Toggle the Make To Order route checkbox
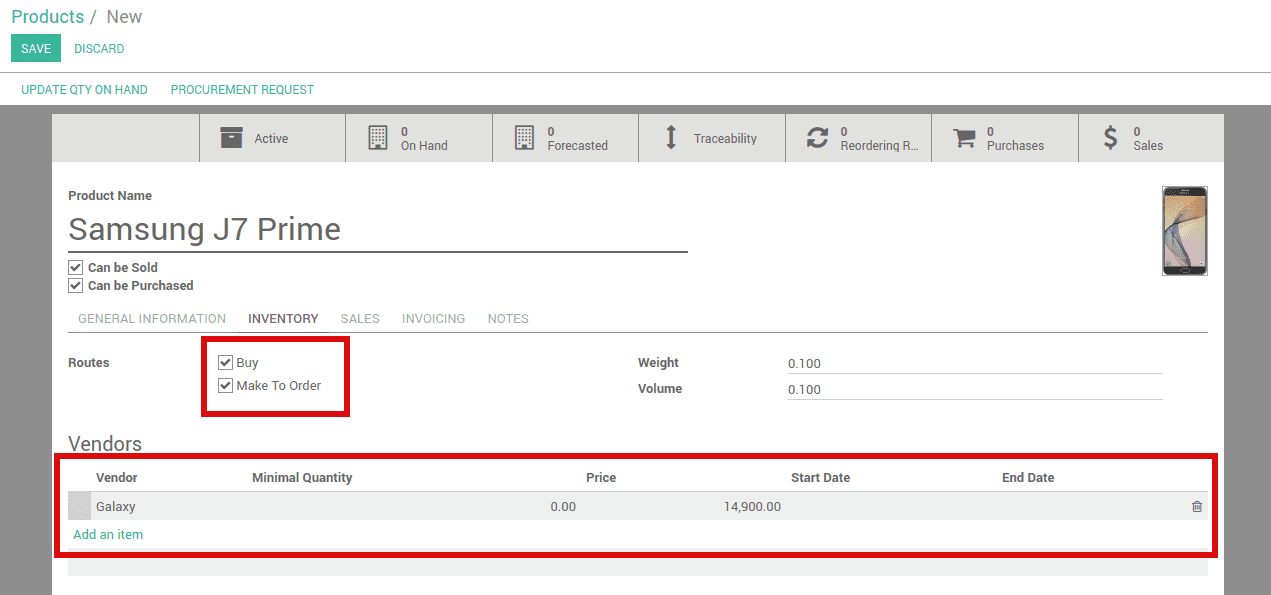The image size is (1271, 595). point(225,385)
